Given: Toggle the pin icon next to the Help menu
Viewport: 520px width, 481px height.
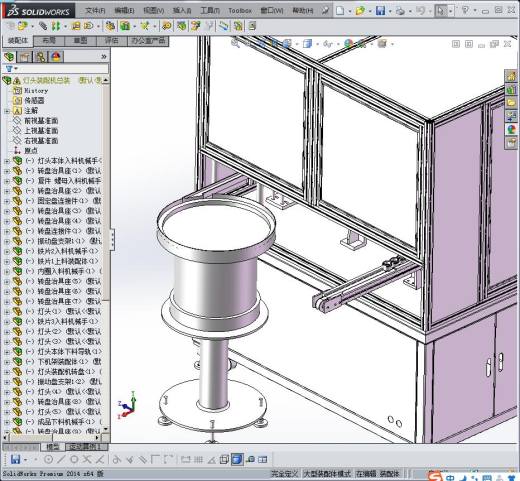Looking at the screenshot, I should point(325,11).
